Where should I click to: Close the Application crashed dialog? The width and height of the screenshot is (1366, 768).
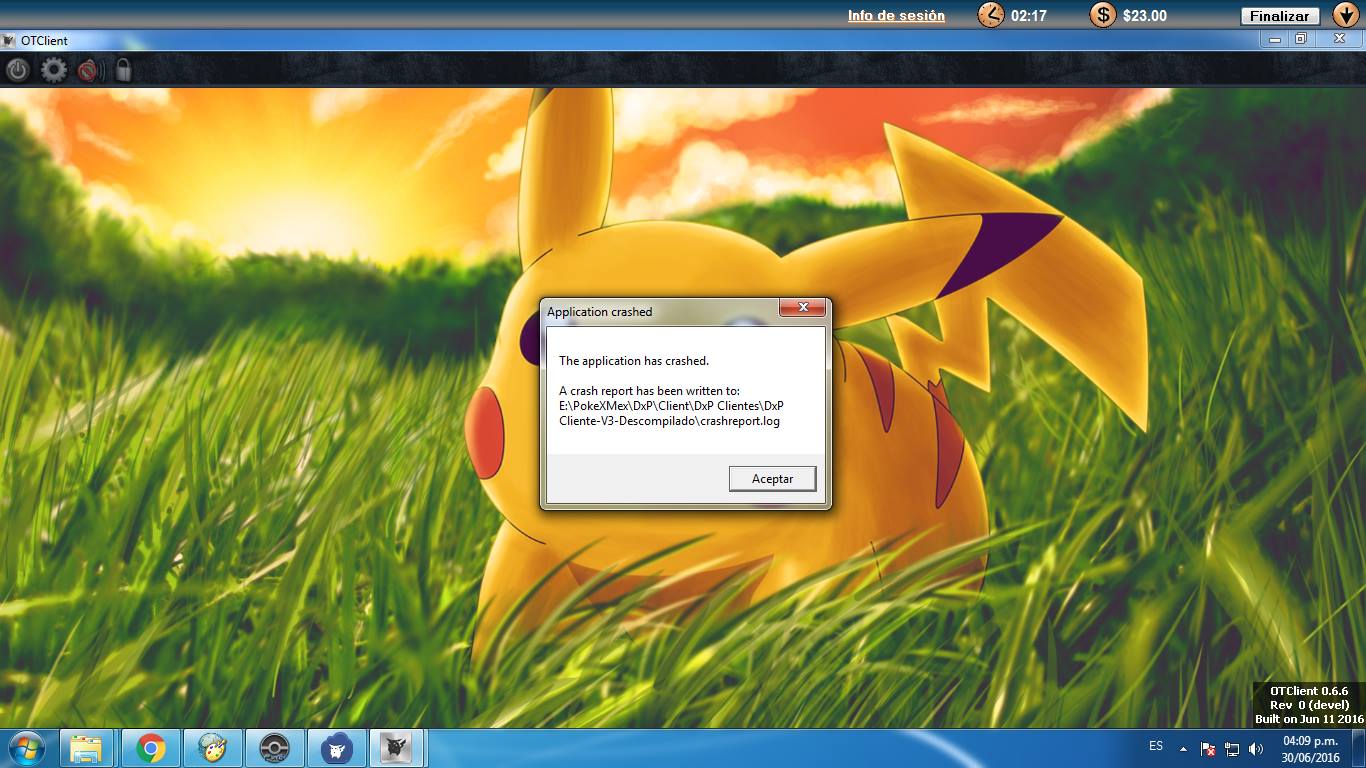tap(802, 308)
